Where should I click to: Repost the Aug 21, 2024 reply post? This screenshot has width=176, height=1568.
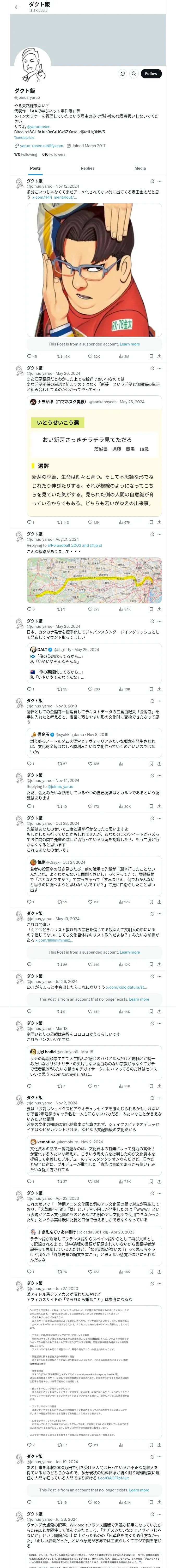[x=59, y=609]
